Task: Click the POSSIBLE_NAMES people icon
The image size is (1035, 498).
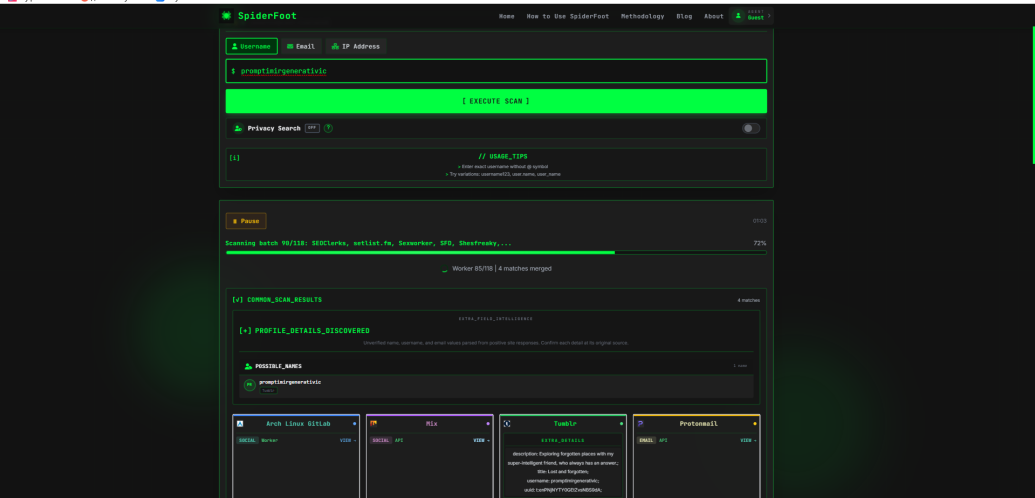Action: tap(248, 366)
